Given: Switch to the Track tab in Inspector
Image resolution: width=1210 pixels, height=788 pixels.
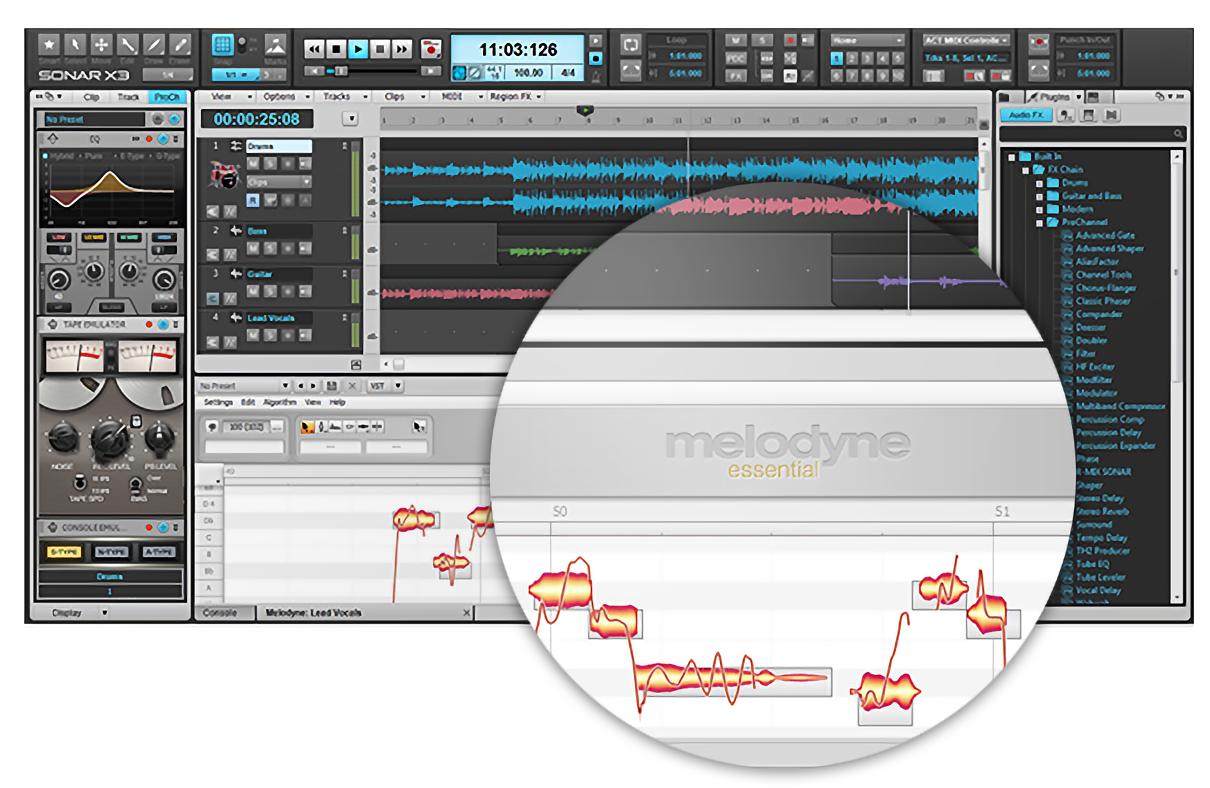Looking at the screenshot, I should [x=128, y=97].
